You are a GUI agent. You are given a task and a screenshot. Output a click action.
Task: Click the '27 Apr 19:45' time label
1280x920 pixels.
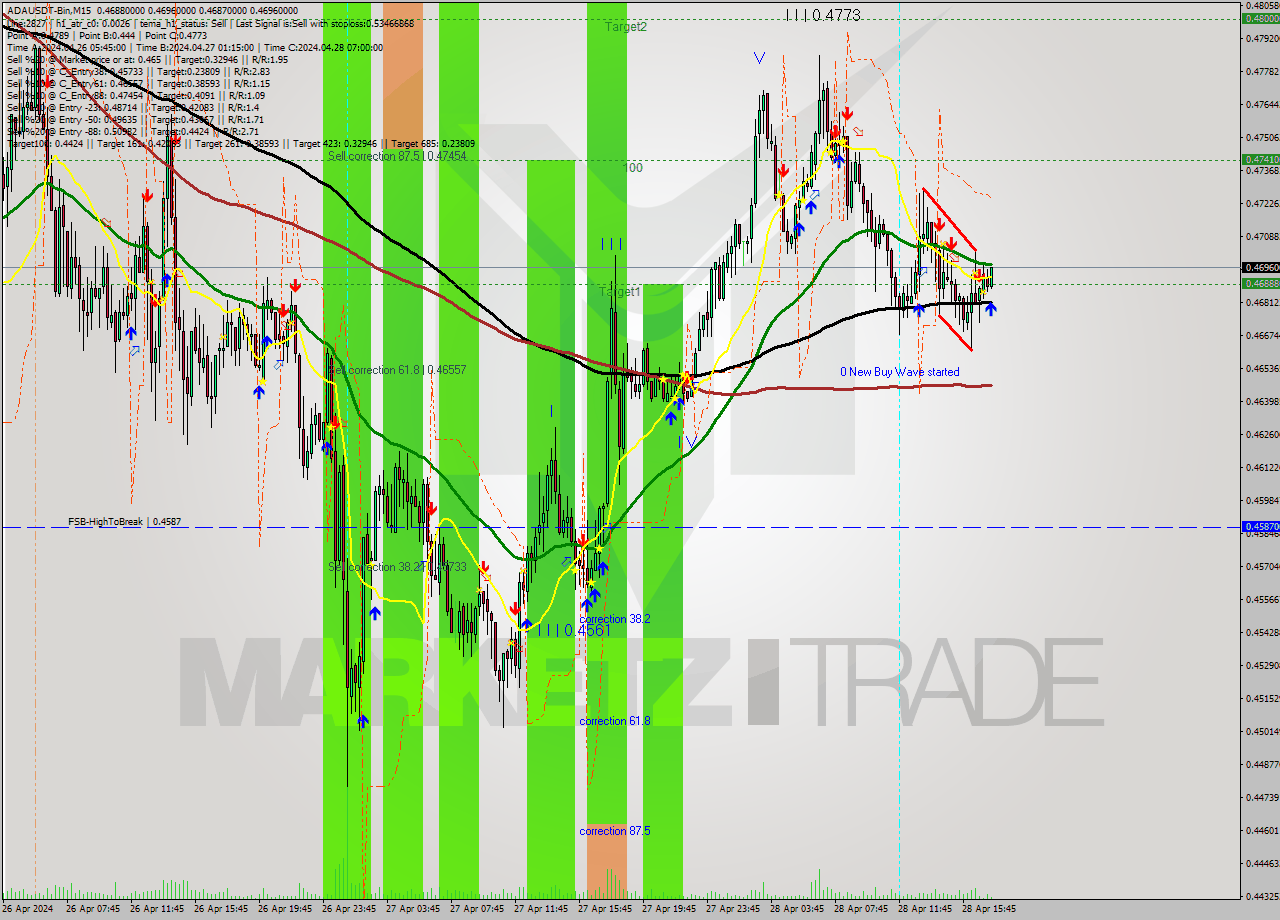(671, 909)
